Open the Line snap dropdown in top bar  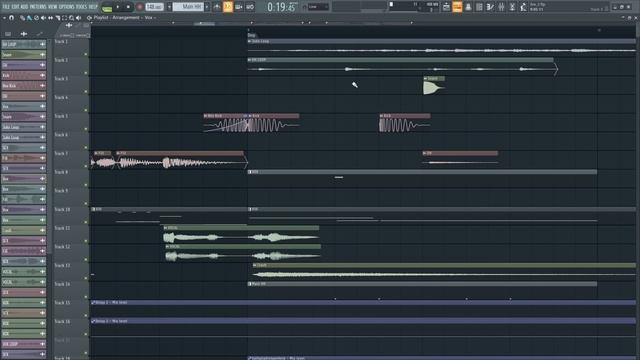pyautogui.click(x=318, y=7)
